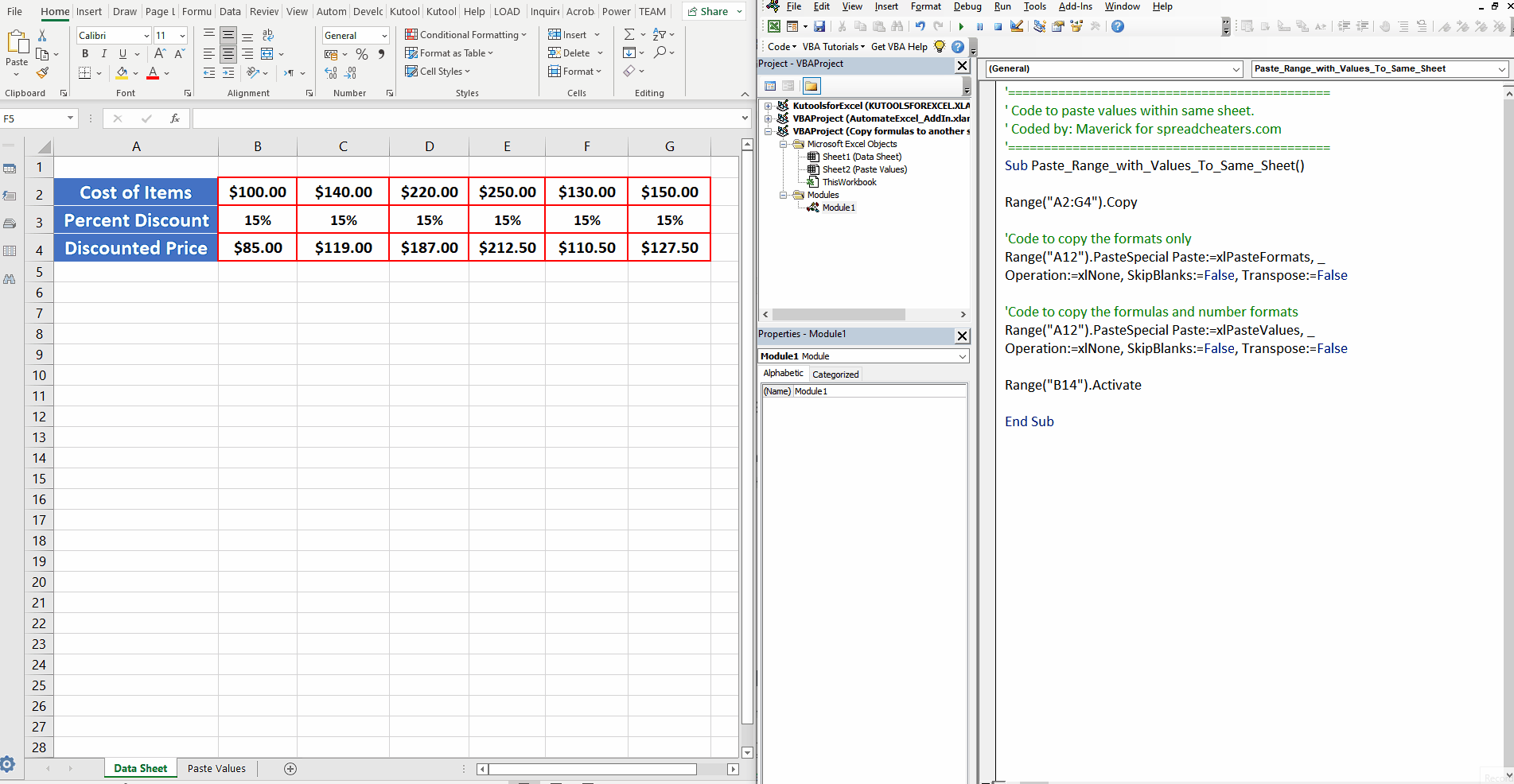Open the General number format dropdown

[x=384, y=36]
